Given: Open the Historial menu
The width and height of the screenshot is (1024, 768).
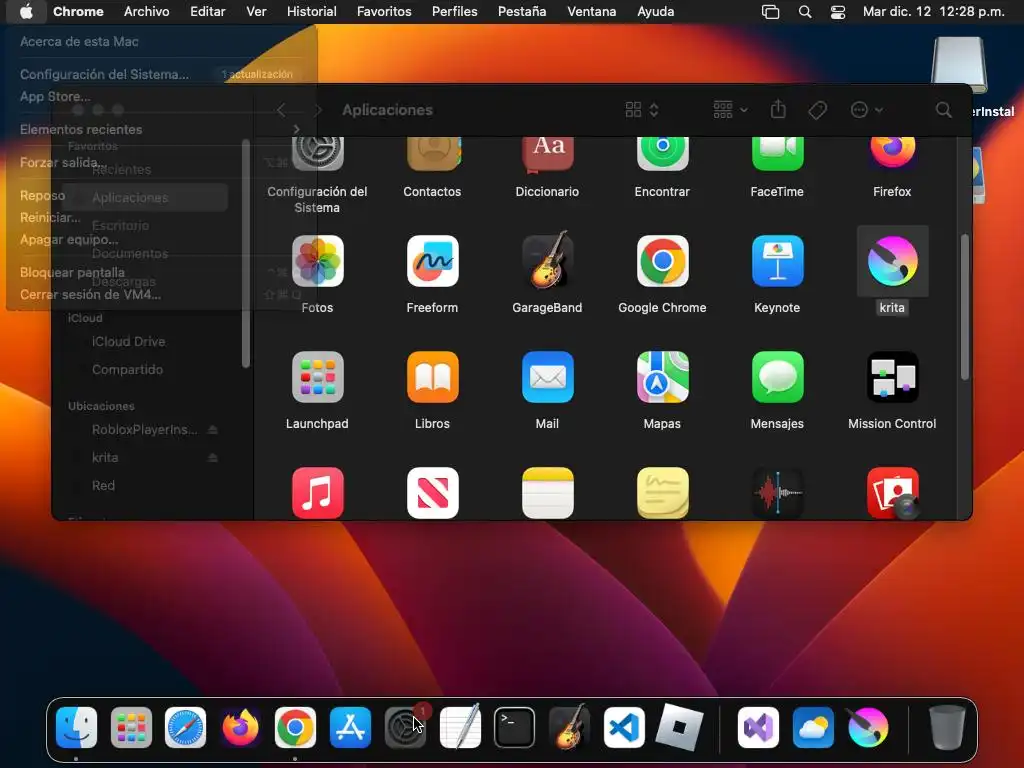Looking at the screenshot, I should (x=312, y=12).
